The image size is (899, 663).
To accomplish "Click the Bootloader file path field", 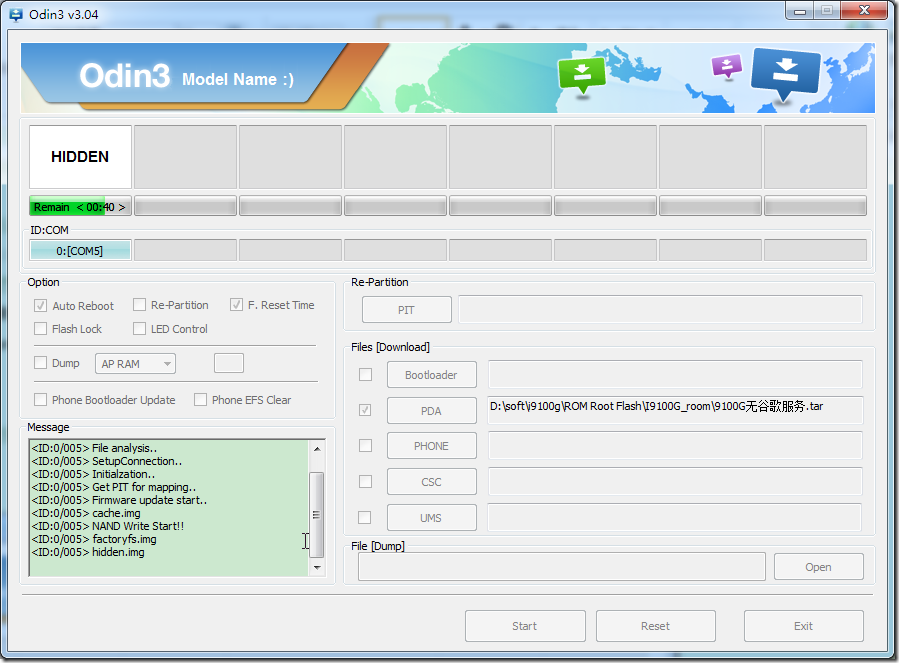I will [x=675, y=375].
